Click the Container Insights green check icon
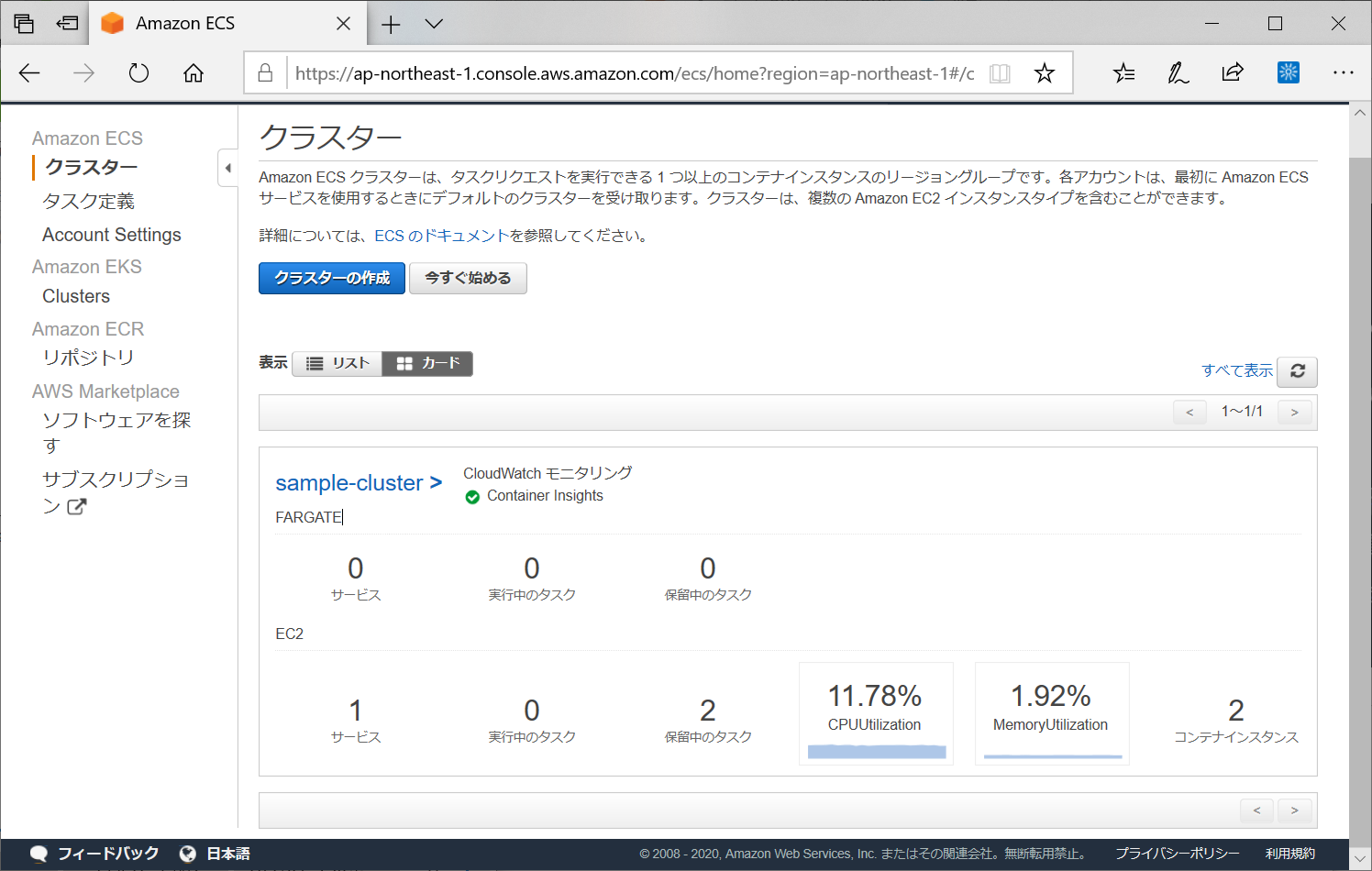 472,497
